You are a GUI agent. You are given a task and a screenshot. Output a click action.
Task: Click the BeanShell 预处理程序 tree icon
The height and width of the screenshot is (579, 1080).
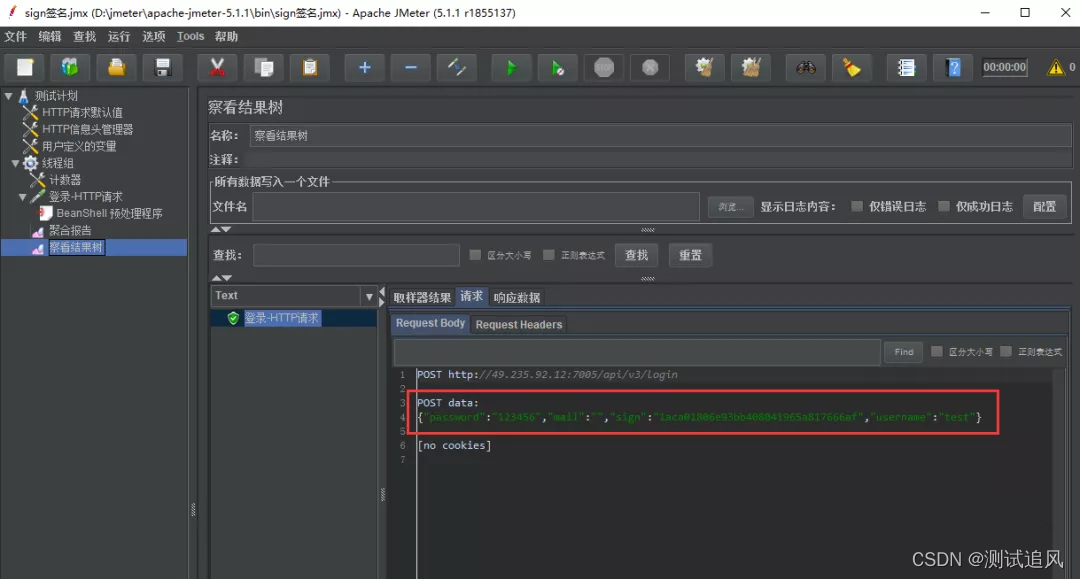(45, 213)
